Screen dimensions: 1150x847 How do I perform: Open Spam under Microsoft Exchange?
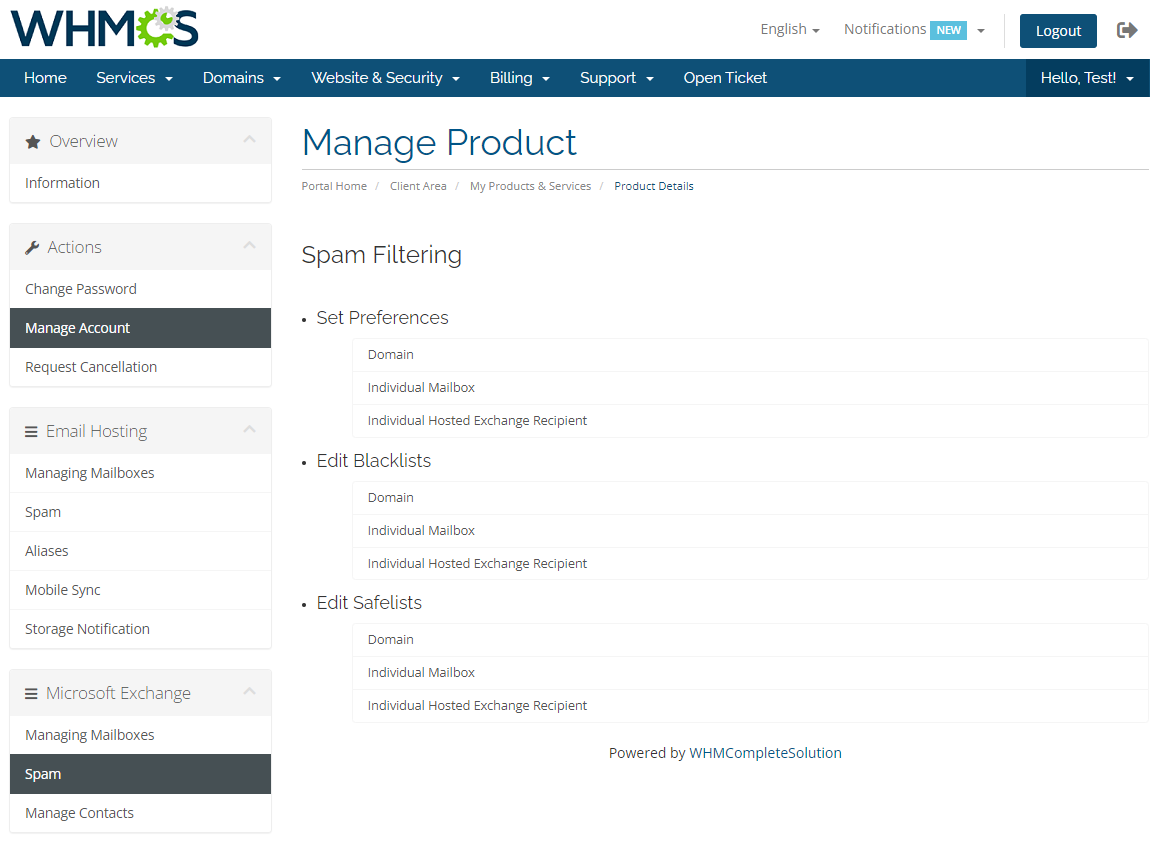click(140, 774)
